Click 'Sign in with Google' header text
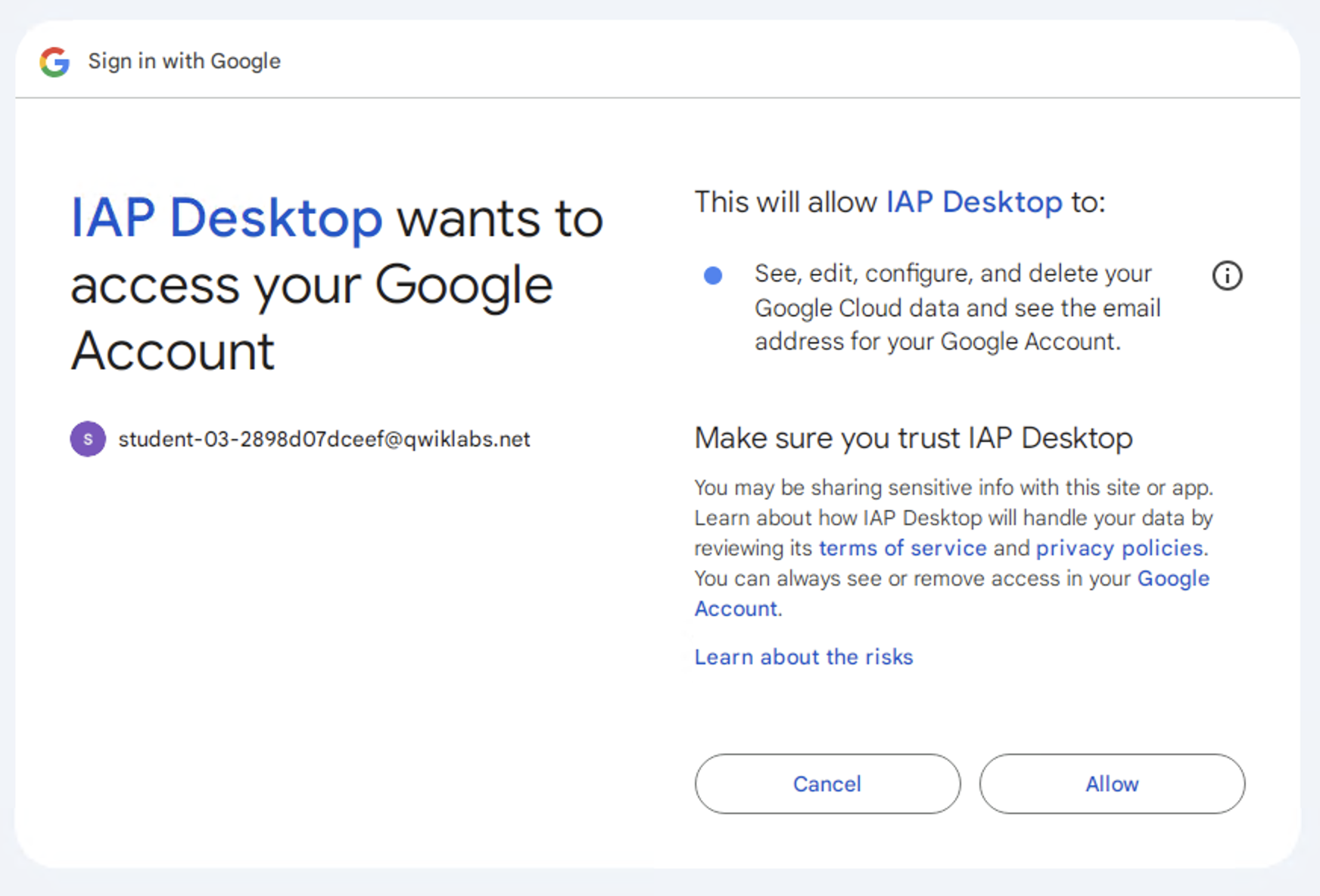The width and height of the screenshot is (1320, 896). pyautogui.click(x=184, y=61)
